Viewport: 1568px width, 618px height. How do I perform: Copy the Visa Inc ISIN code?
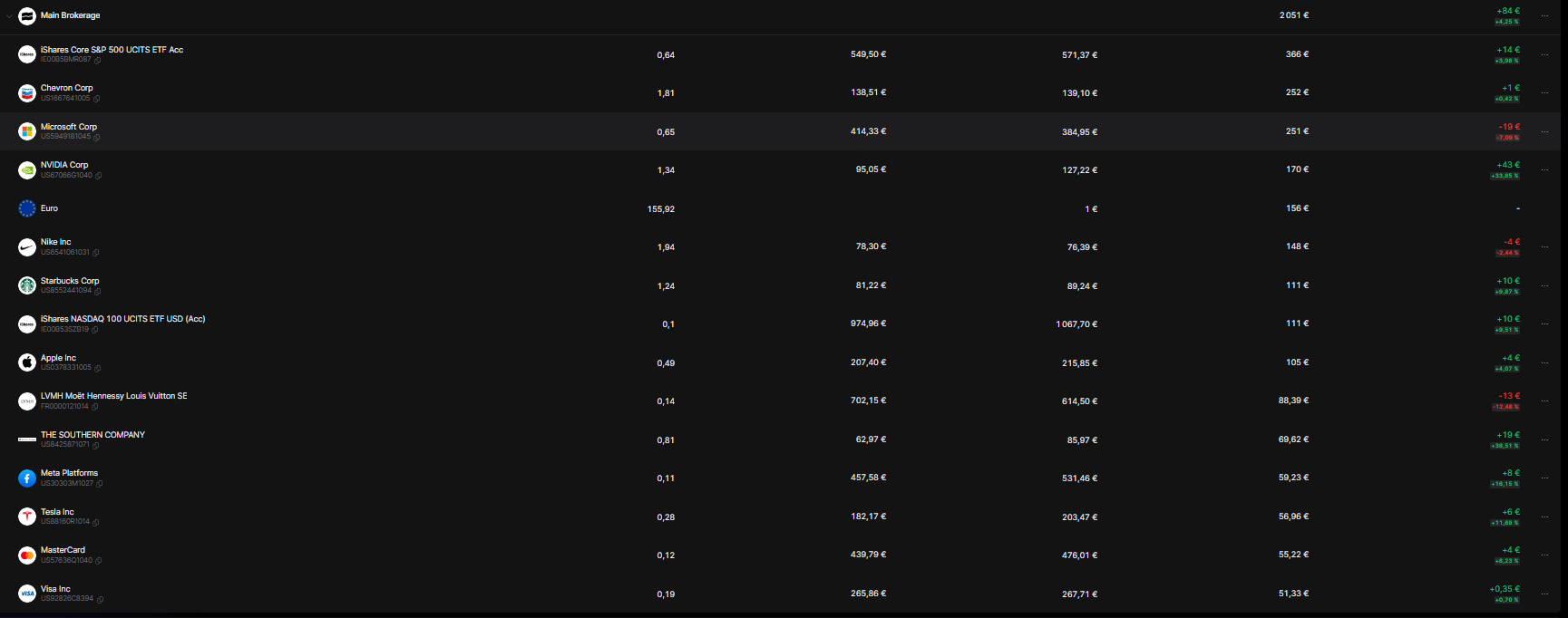pos(100,599)
